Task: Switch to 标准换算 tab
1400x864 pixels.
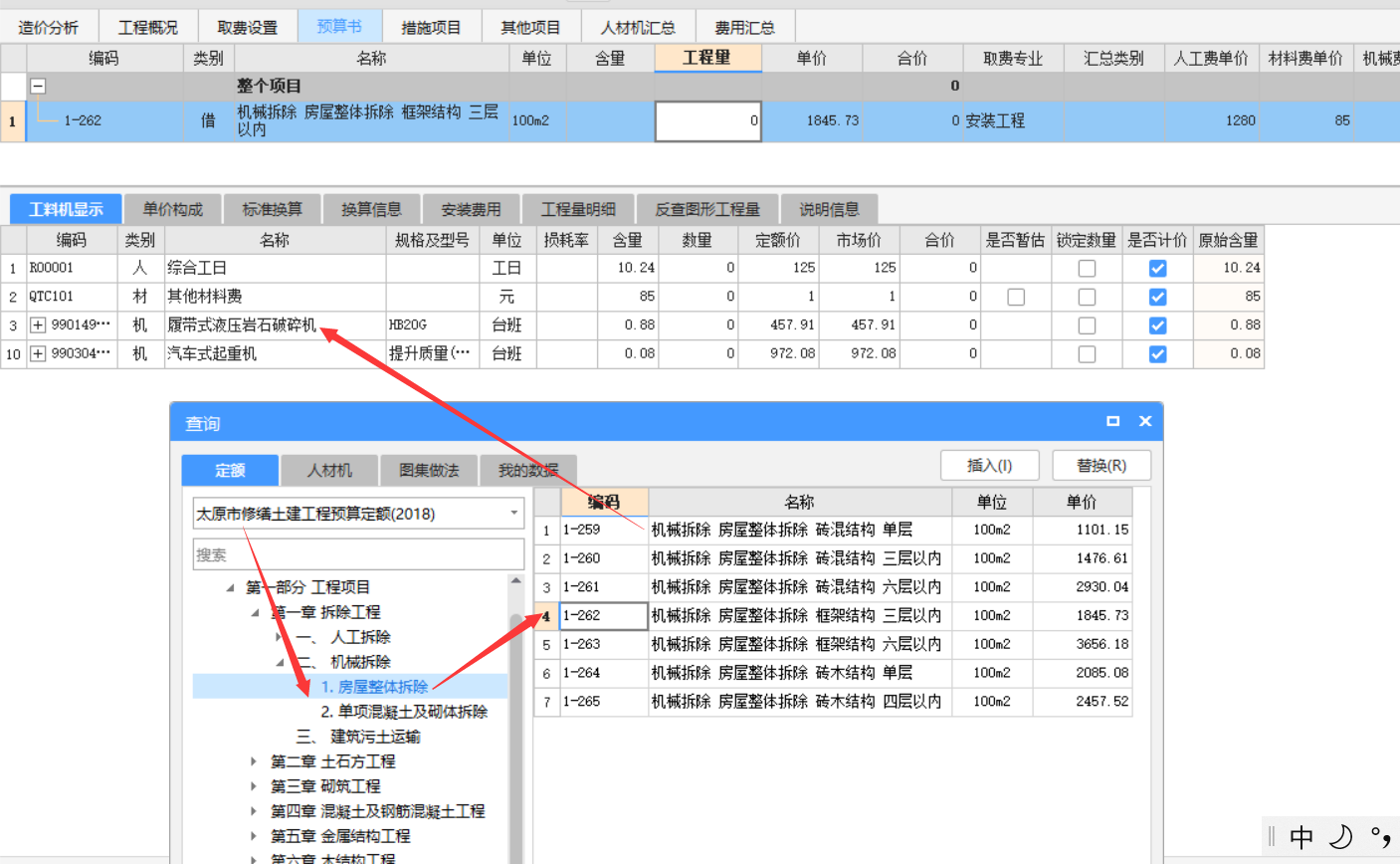Action: tap(272, 209)
